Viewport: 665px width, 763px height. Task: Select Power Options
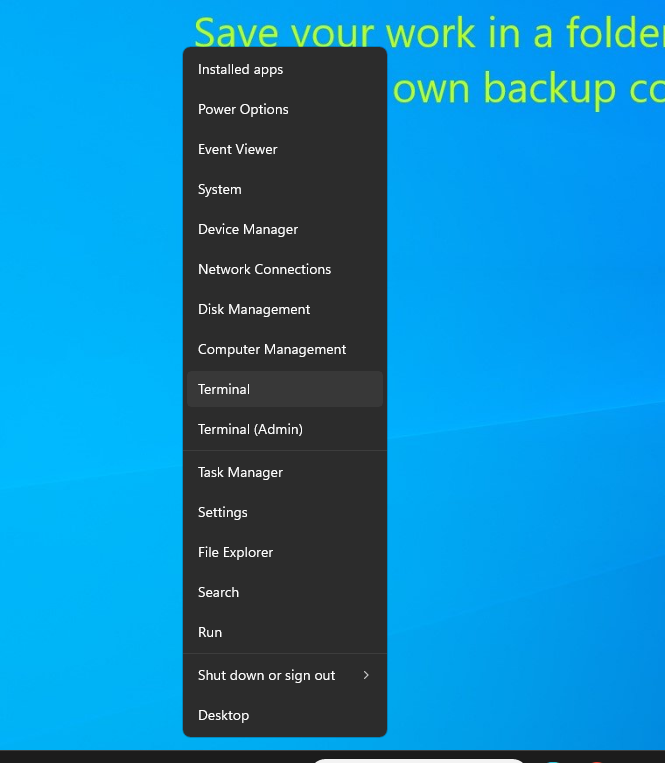pyautogui.click(x=243, y=109)
